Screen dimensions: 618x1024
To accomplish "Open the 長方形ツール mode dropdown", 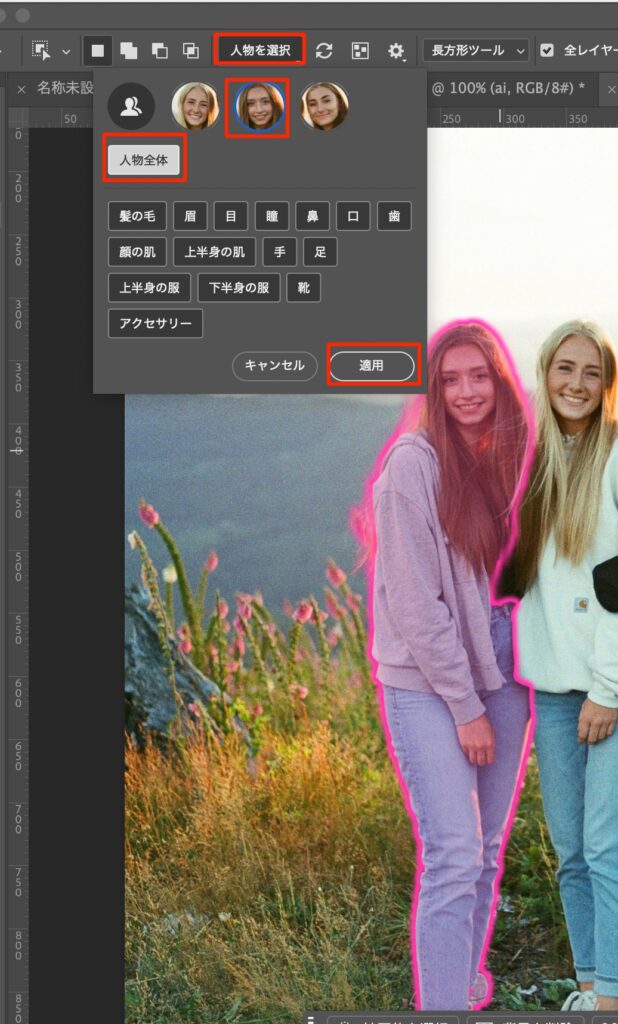I will (476, 50).
